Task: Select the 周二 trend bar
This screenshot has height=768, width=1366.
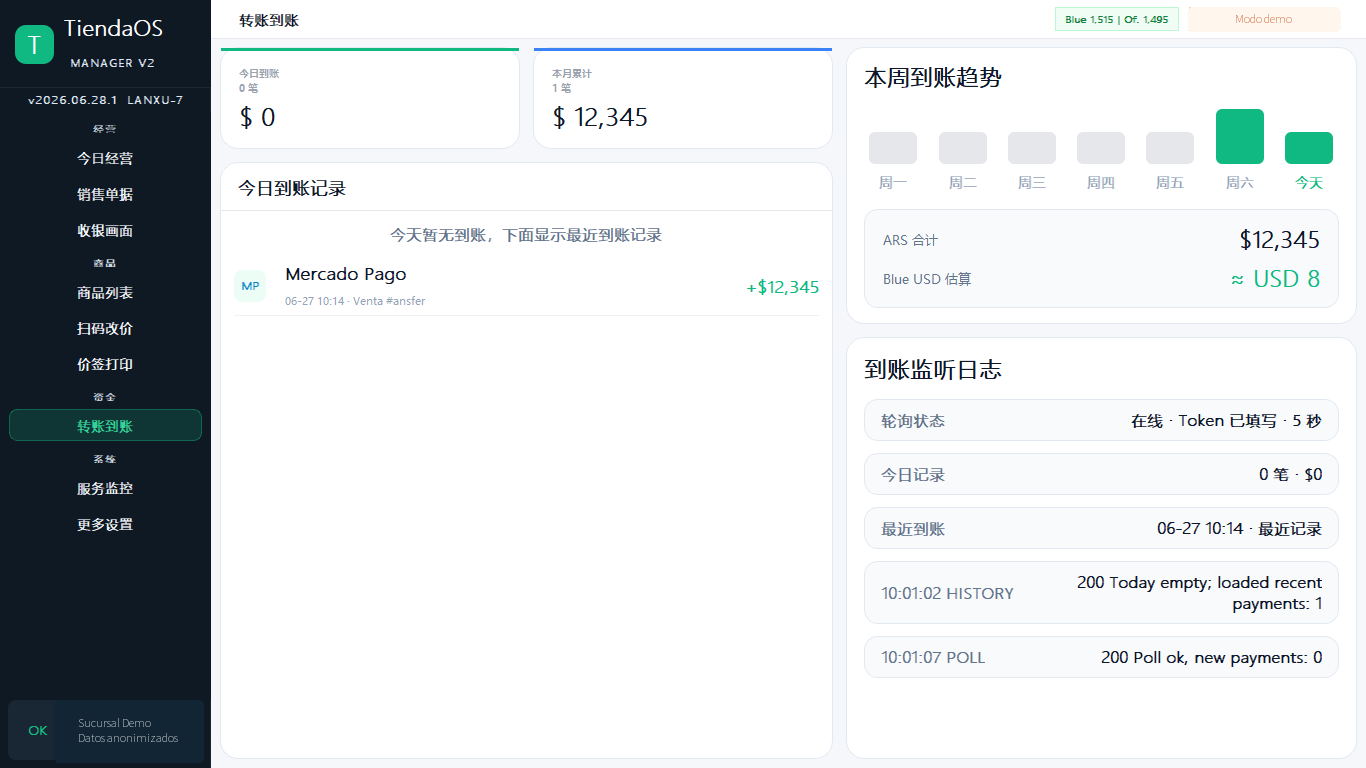Action: 963,148
